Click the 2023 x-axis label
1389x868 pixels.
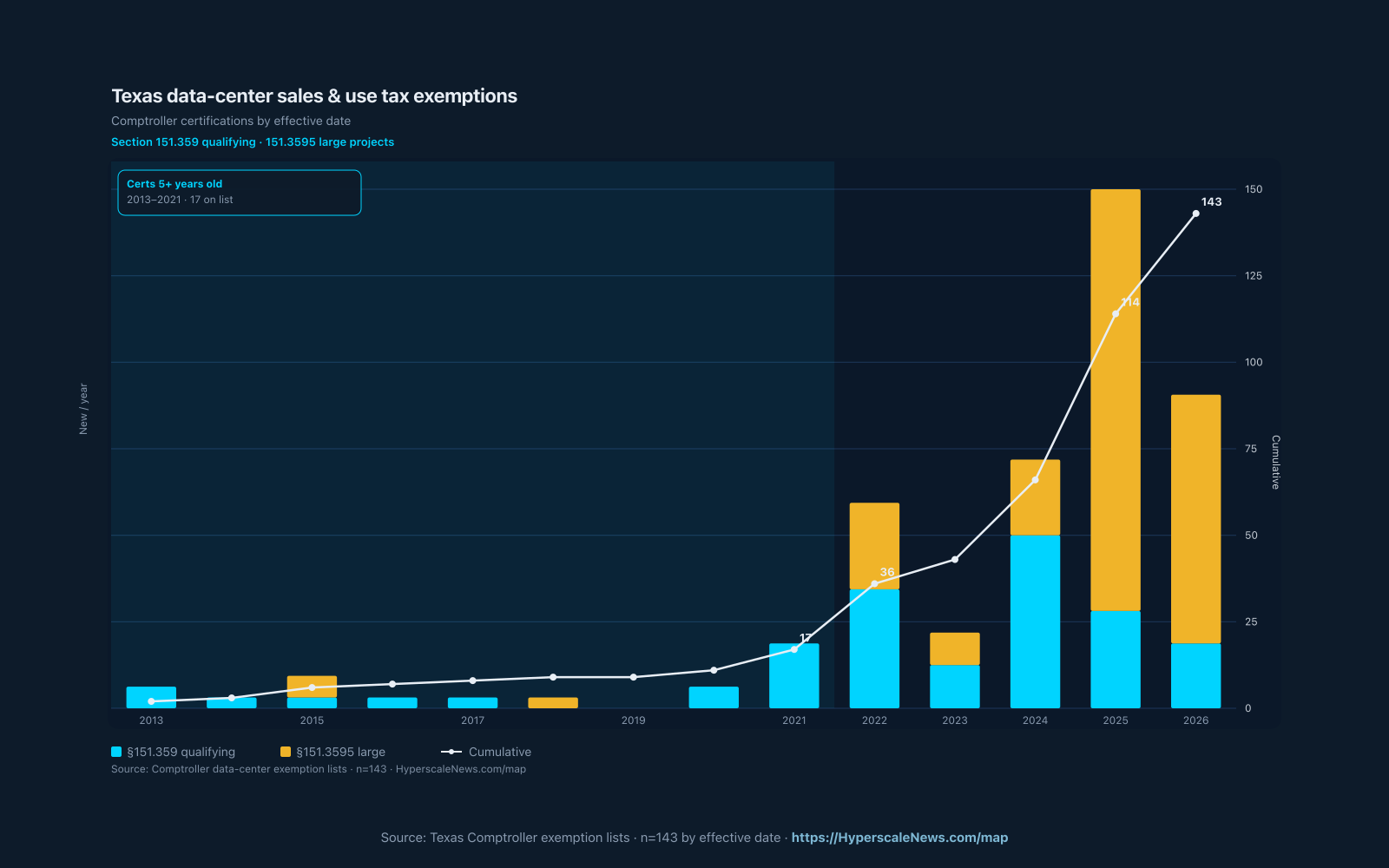[x=955, y=720]
